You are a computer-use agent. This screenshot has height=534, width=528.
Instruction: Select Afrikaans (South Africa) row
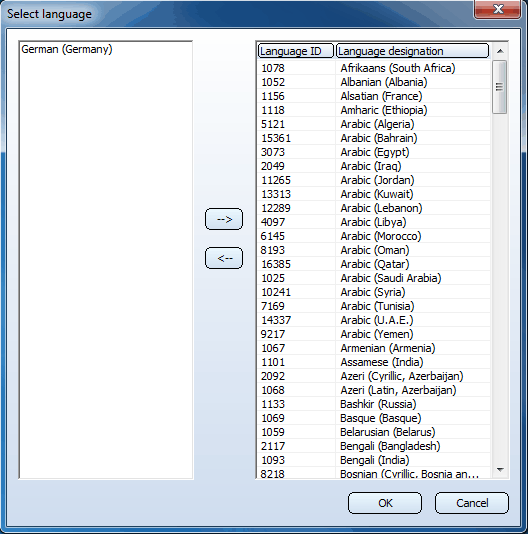pyautogui.click(x=374, y=68)
